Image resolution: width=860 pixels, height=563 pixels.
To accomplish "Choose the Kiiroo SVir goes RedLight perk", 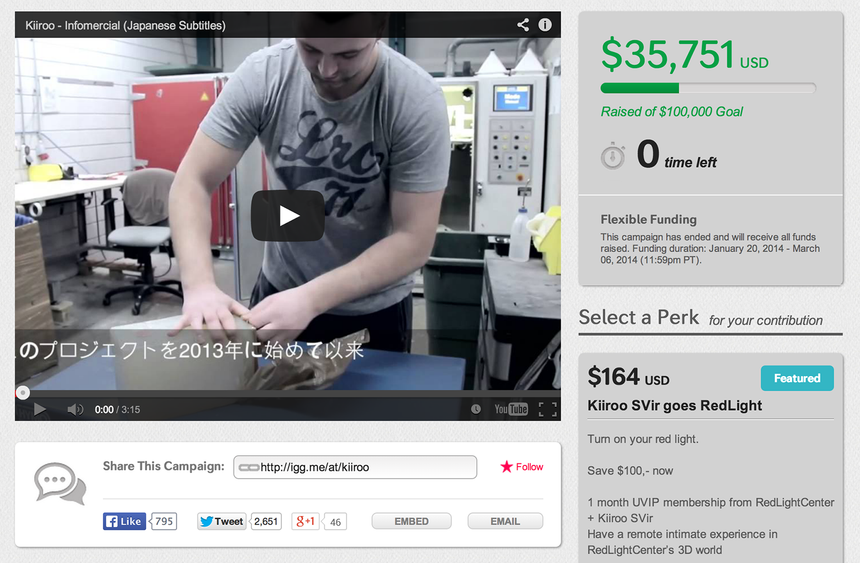I will (x=675, y=406).
